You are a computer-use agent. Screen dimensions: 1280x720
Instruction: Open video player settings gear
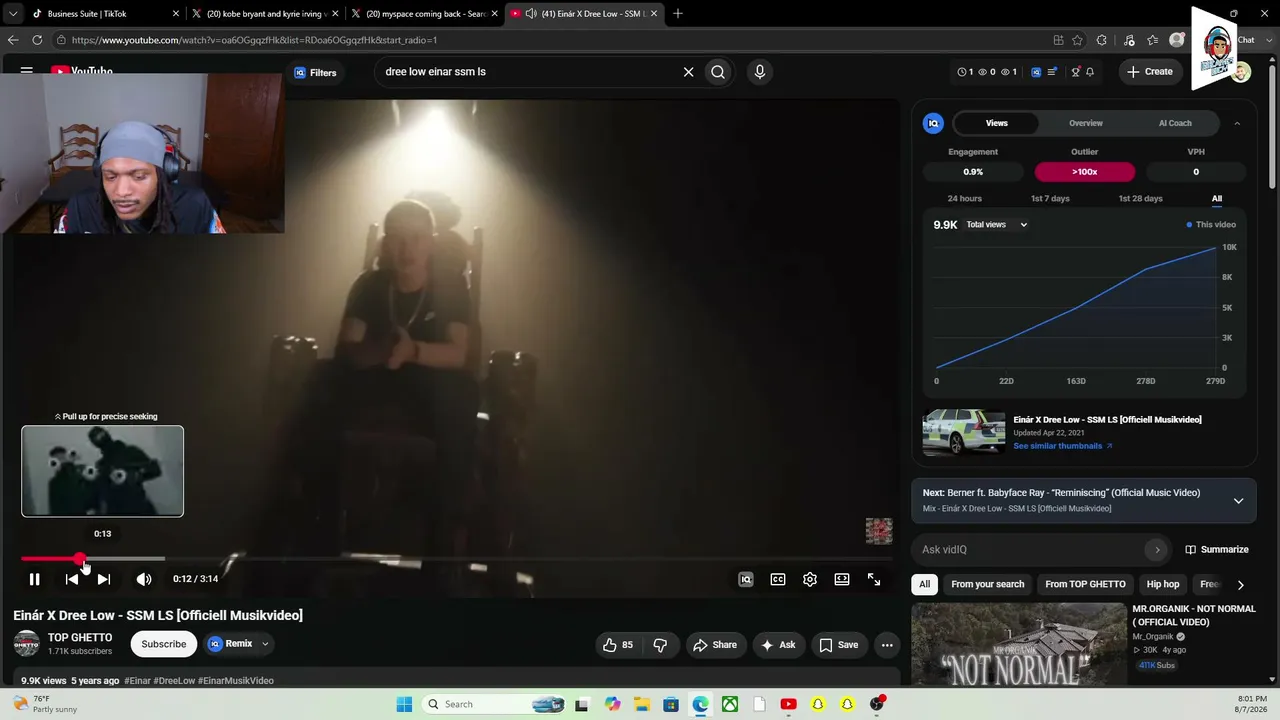click(810, 579)
